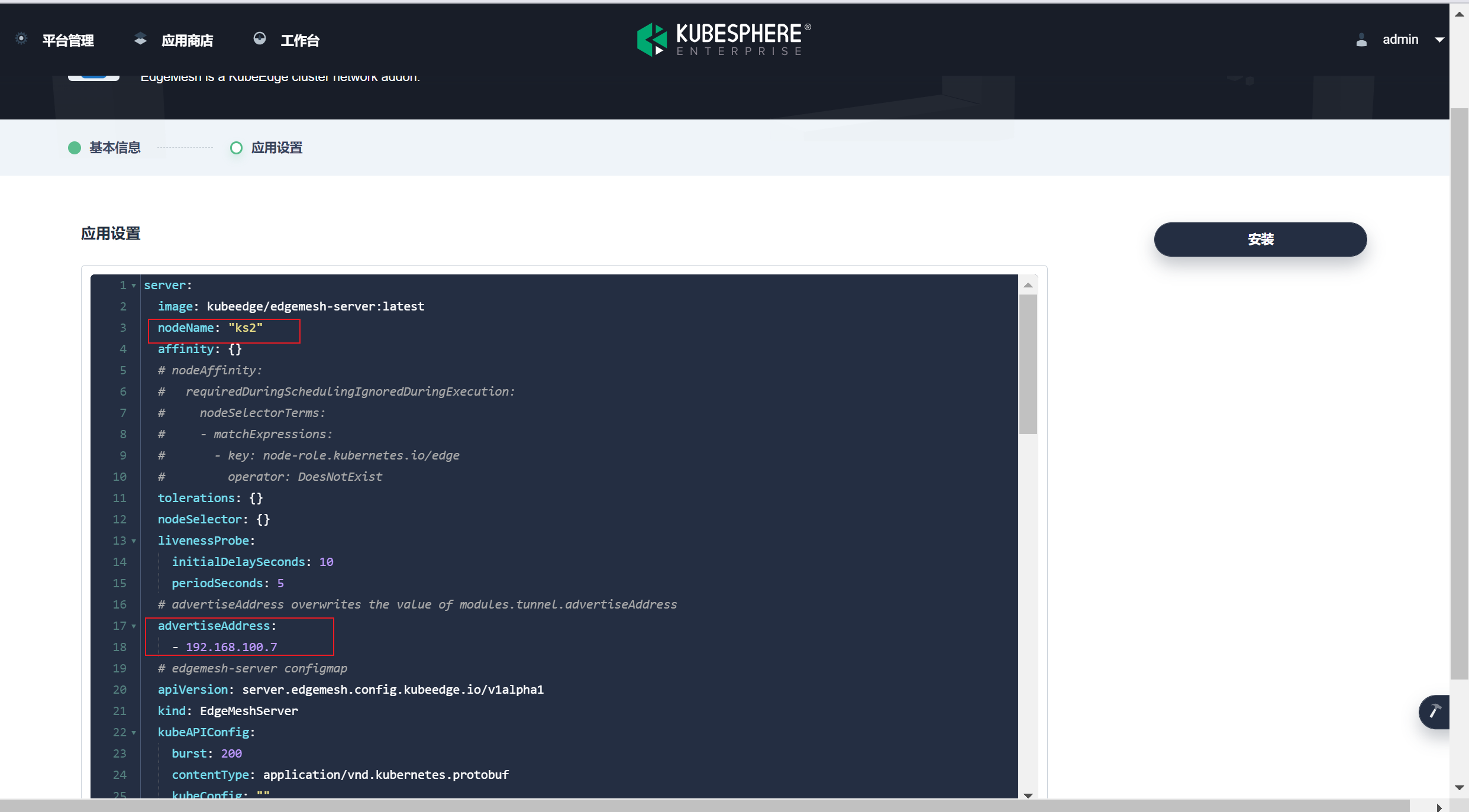Open 平台管理 menu item
This screenshot has width=1469, height=812.
[68, 40]
